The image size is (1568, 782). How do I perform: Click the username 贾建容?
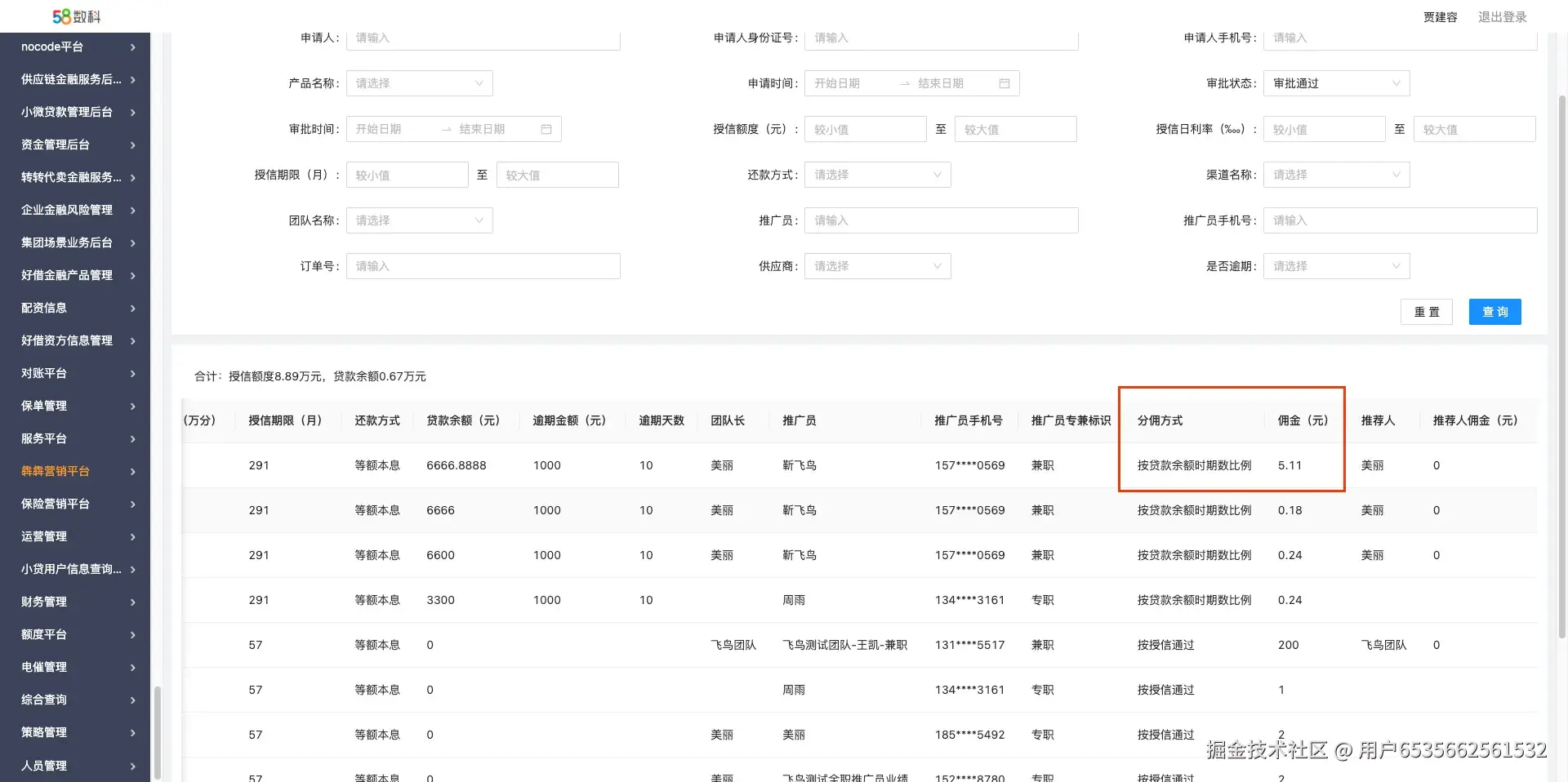click(1440, 17)
